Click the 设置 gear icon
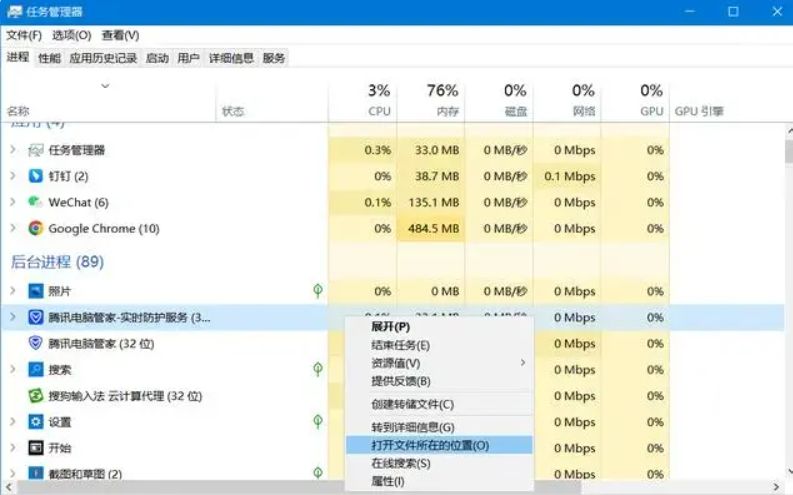The height and width of the screenshot is (495, 793). tap(35, 422)
